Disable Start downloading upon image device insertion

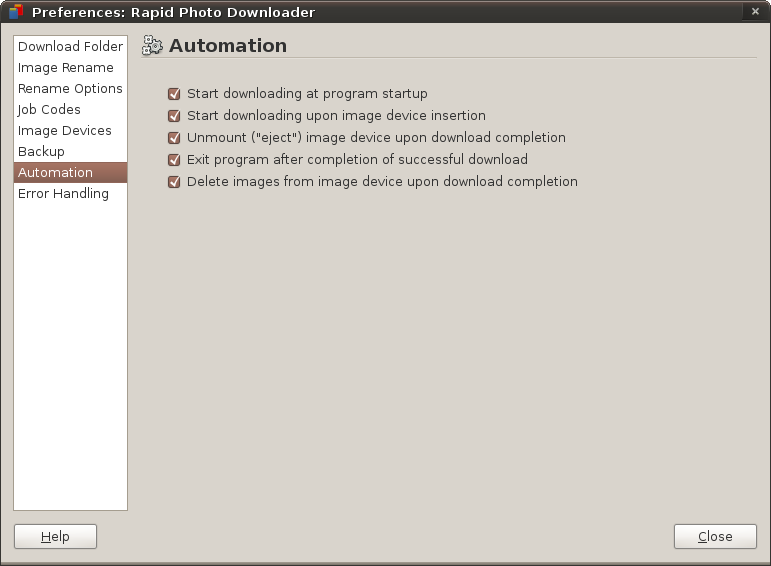pos(175,116)
